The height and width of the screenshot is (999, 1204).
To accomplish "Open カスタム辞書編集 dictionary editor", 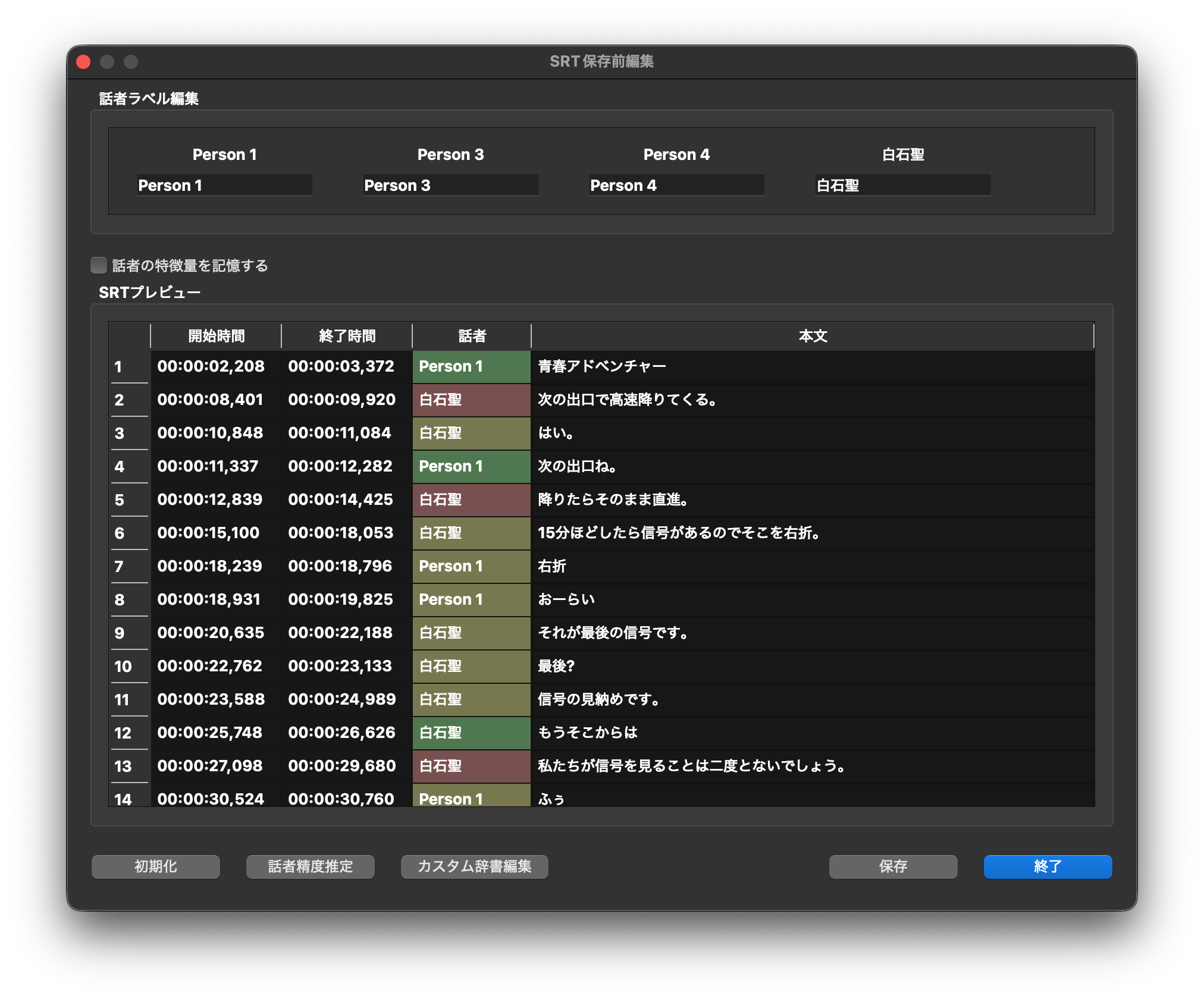I will pos(474,866).
